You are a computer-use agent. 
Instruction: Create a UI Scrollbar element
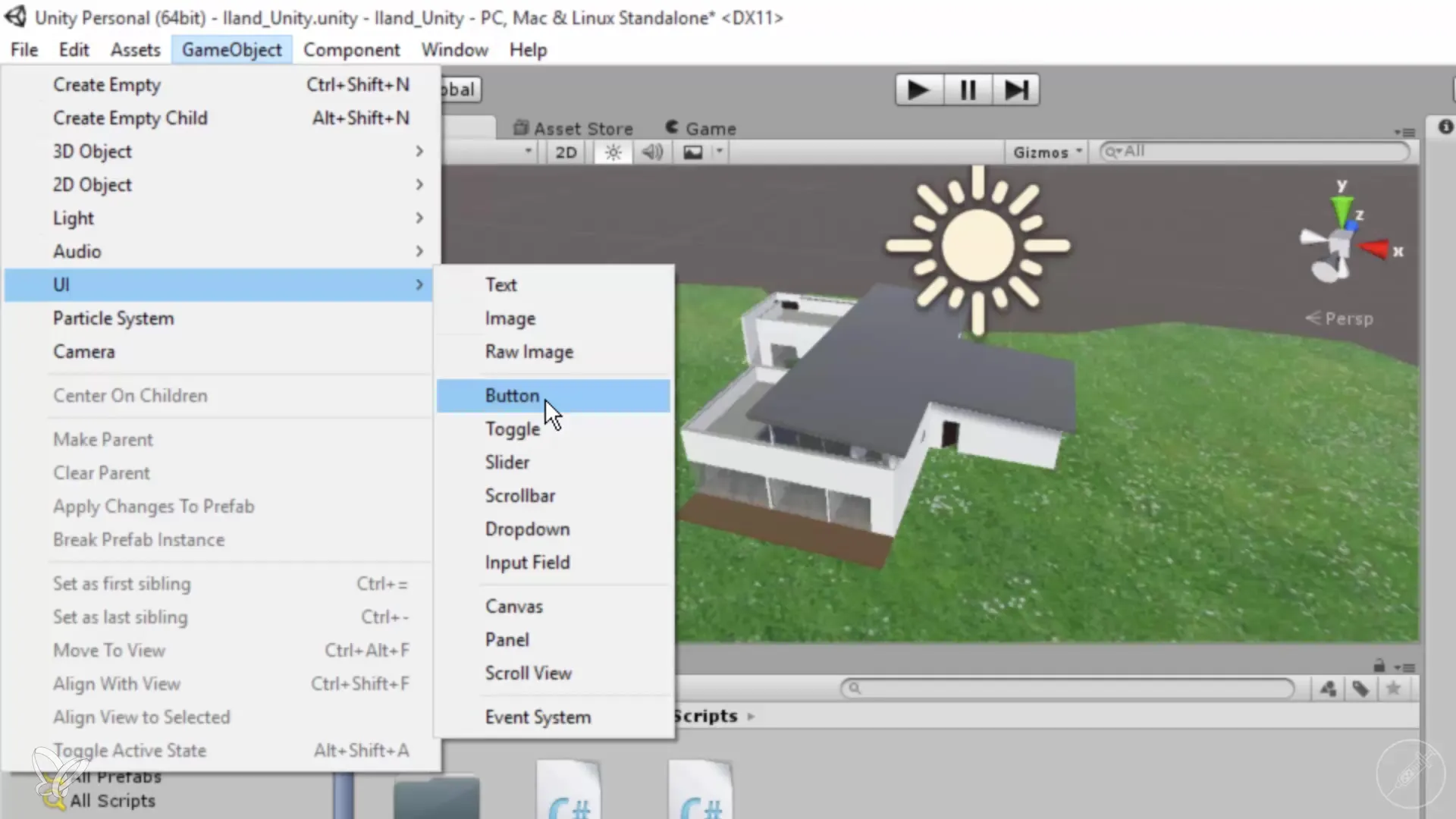554,496
